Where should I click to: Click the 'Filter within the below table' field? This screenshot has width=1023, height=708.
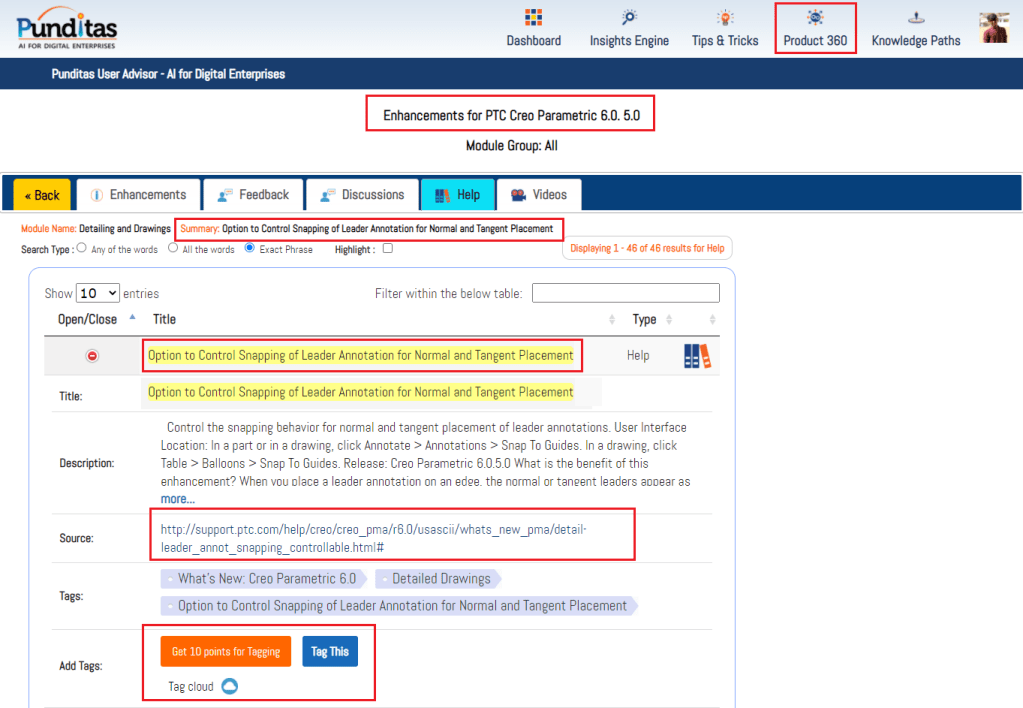point(625,293)
